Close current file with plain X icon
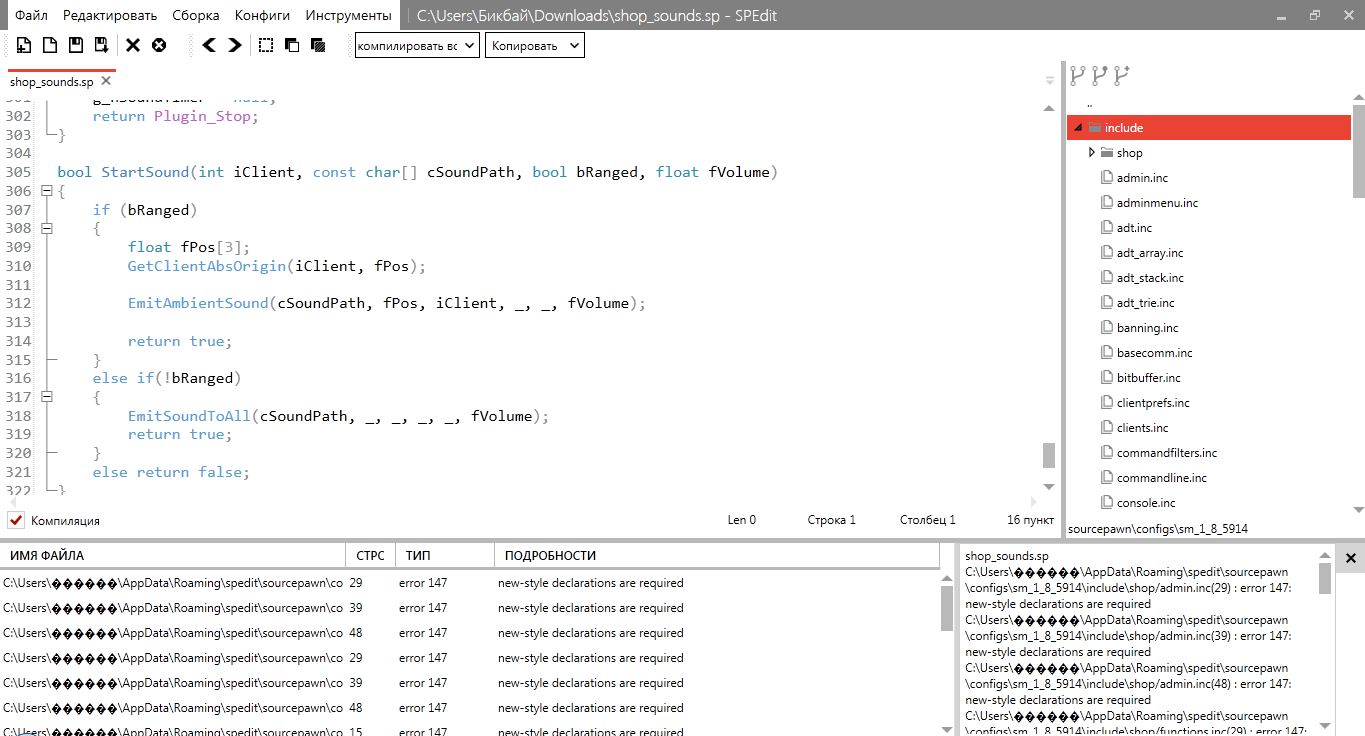1365x736 pixels. 133,45
